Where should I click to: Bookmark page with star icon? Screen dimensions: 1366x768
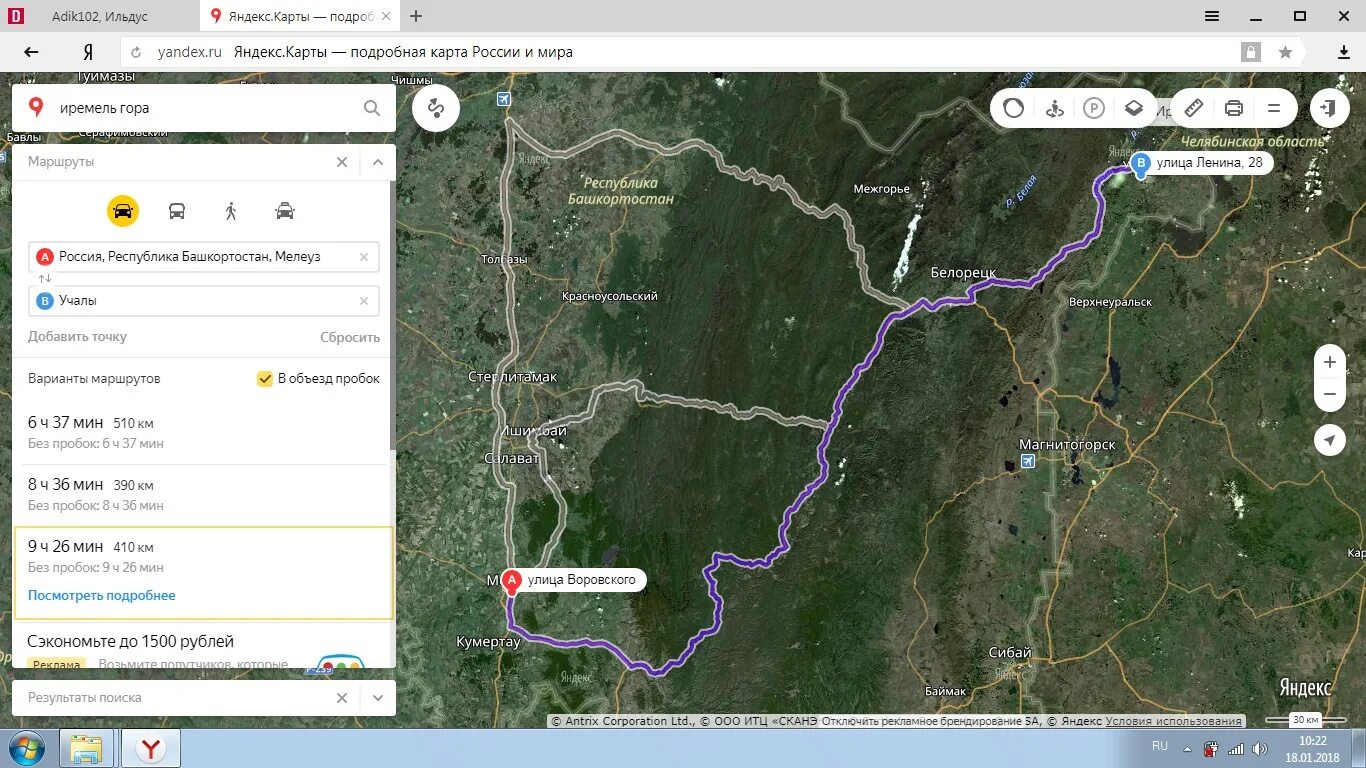pos(1285,52)
